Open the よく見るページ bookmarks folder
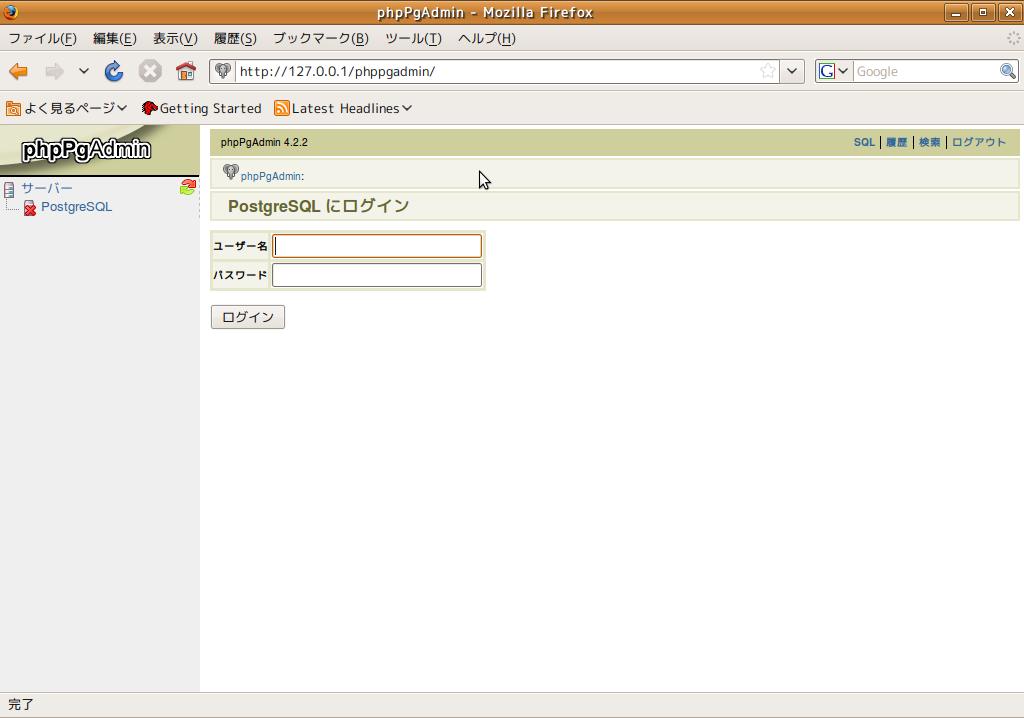 coord(67,108)
